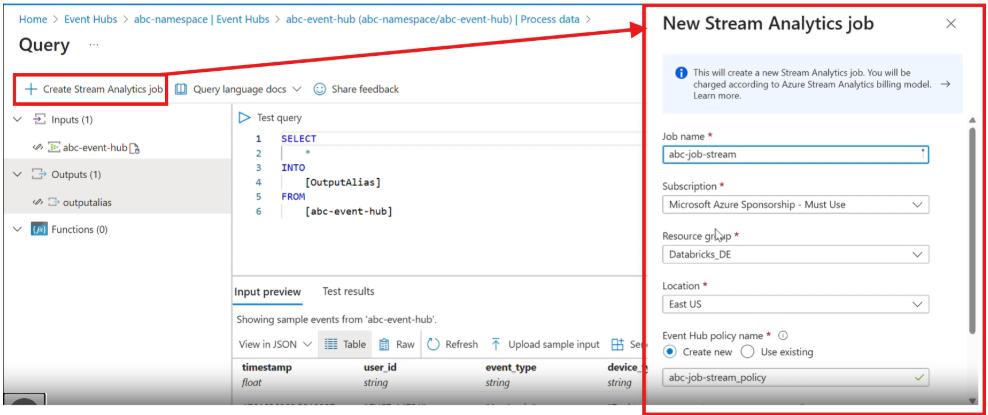The height and width of the screenshot is (415, 988).
Task: Switch preview to Table view
Action: click(x=345, y=344)
